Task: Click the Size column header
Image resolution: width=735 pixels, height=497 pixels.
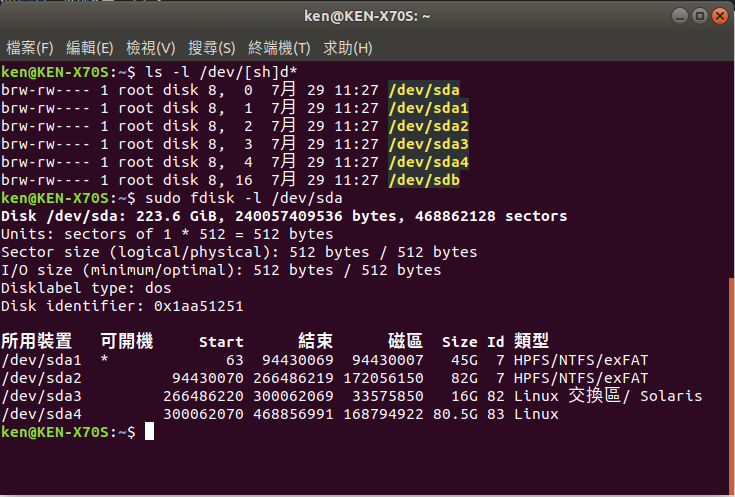Action: pos(460,342)
